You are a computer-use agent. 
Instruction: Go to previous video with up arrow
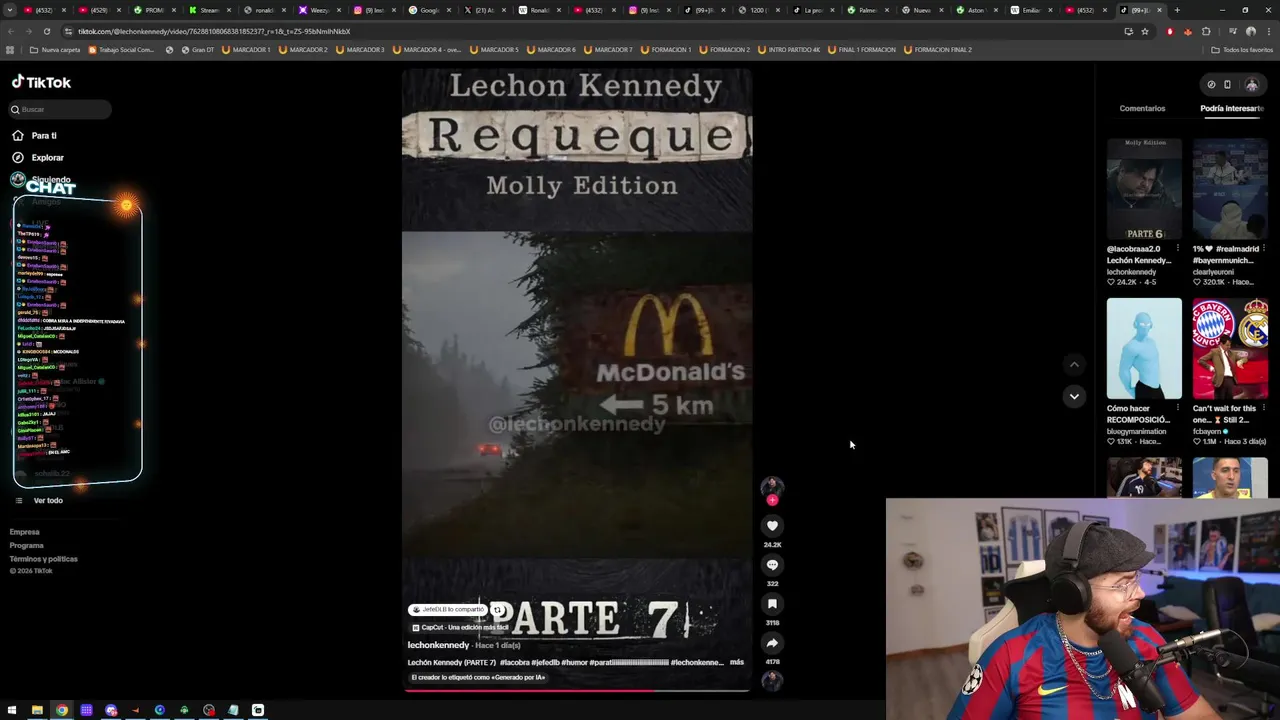point(1074,365)
